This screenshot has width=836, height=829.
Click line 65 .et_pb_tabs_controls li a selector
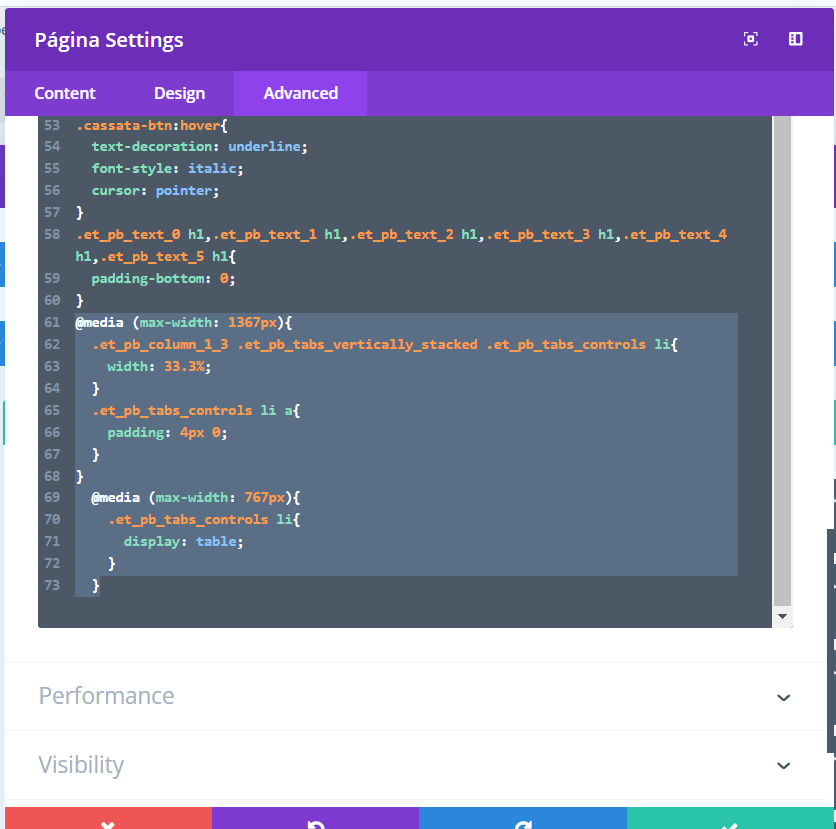(x=196, y=411)
